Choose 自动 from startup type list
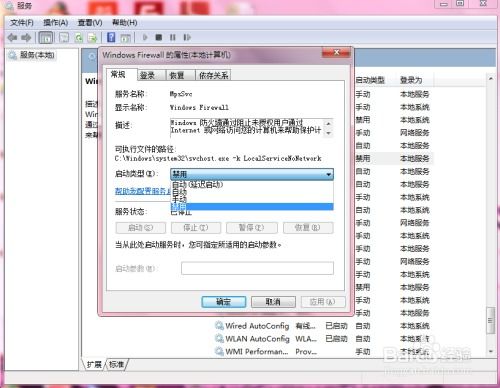Image resolution: width=500 pixels, height=388 pixels. point(252,192)
